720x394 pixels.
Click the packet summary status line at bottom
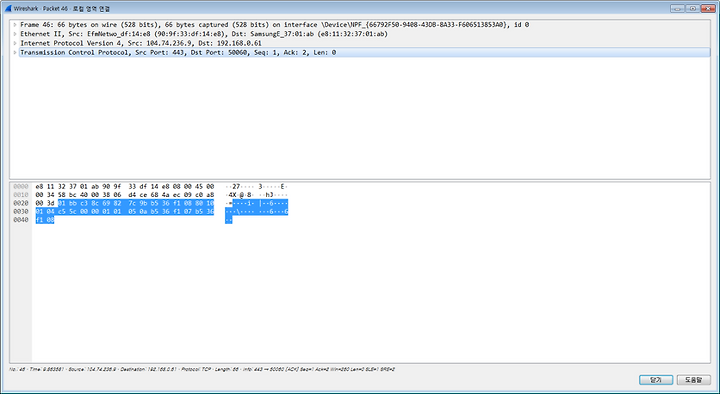202,369
